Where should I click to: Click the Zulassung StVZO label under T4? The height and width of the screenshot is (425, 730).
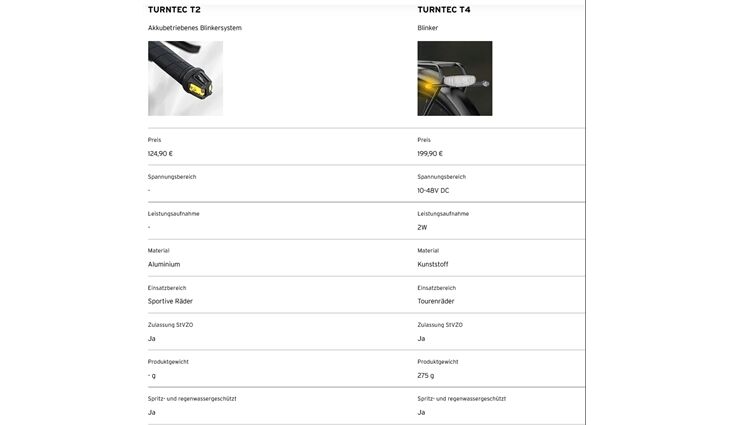(x=440, y=325)
